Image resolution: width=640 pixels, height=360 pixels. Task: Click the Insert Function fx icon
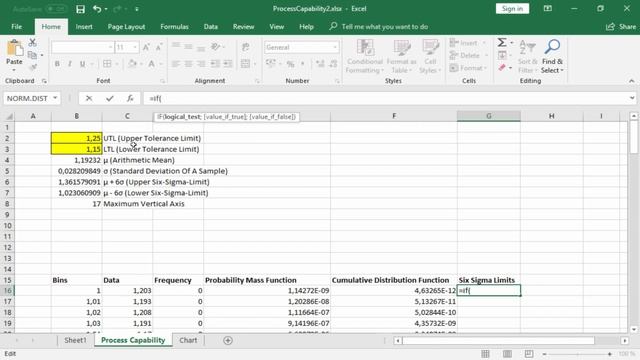point(130,98)
